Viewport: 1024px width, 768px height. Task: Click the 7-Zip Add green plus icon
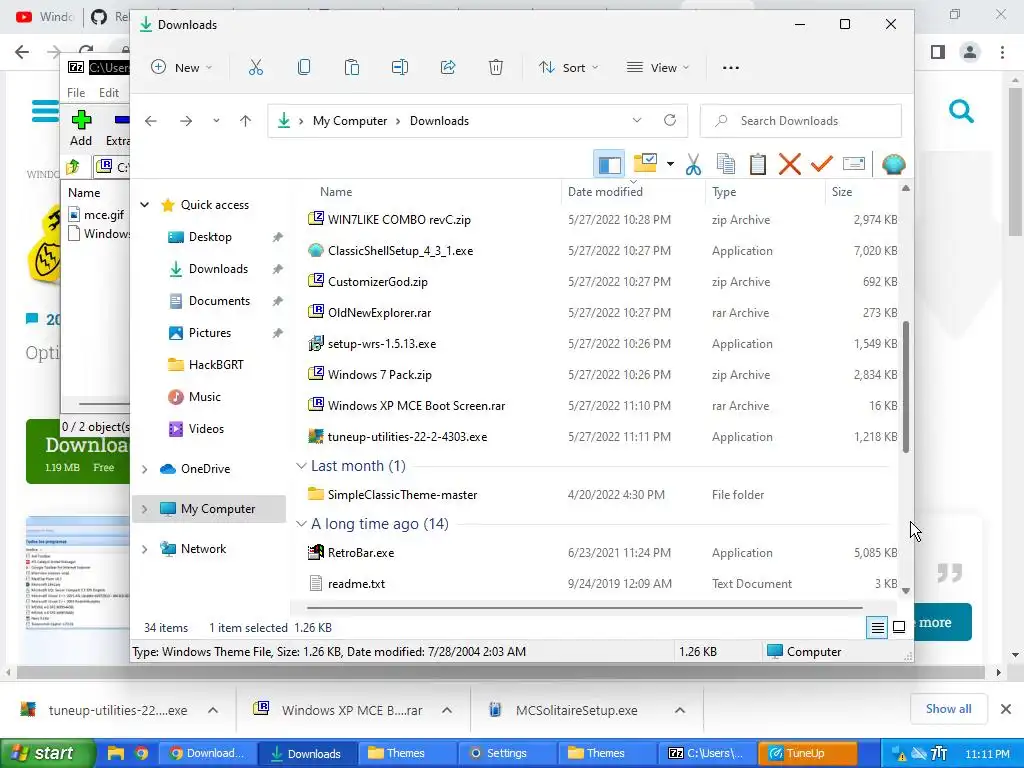(x=81, y=120)
